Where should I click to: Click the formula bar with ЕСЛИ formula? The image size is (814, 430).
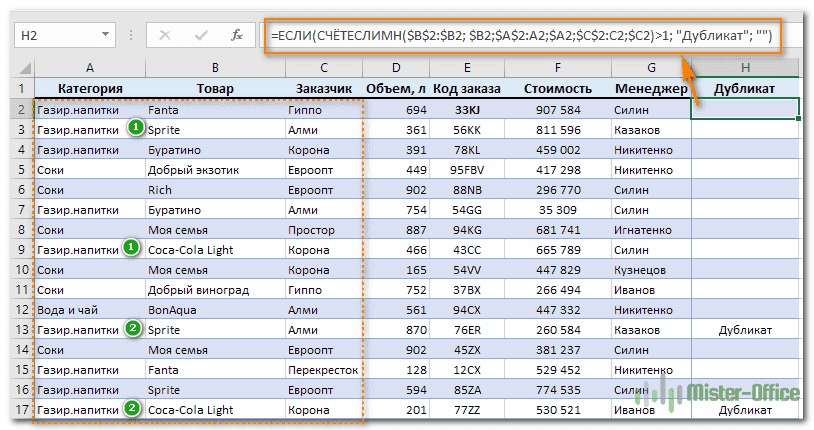coord(520,35)
